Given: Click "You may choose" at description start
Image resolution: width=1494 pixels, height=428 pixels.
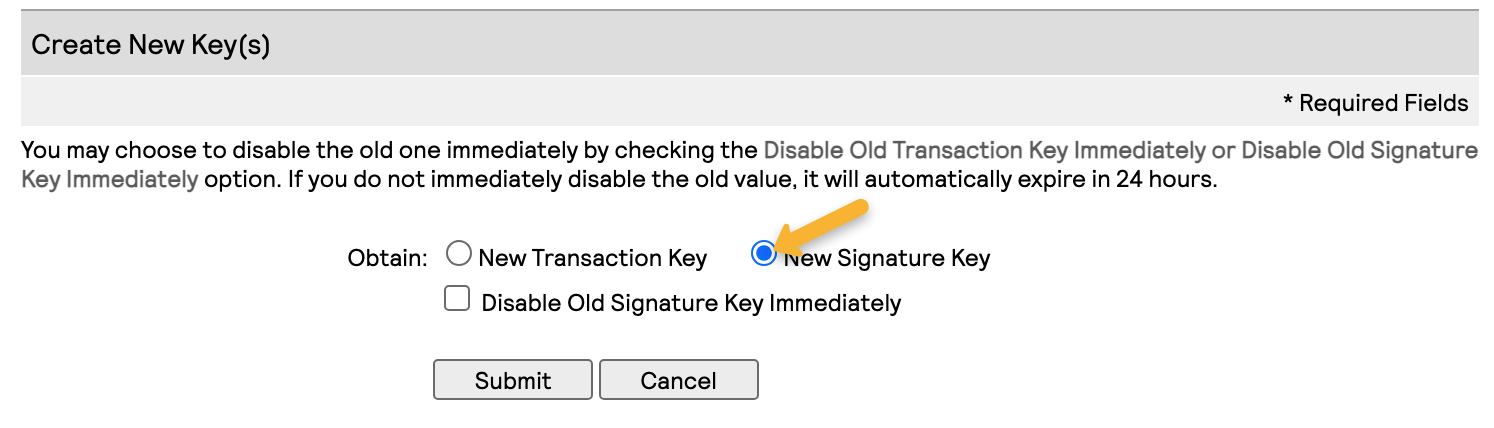Looking at the screenshot, I should tap(92, 151).
